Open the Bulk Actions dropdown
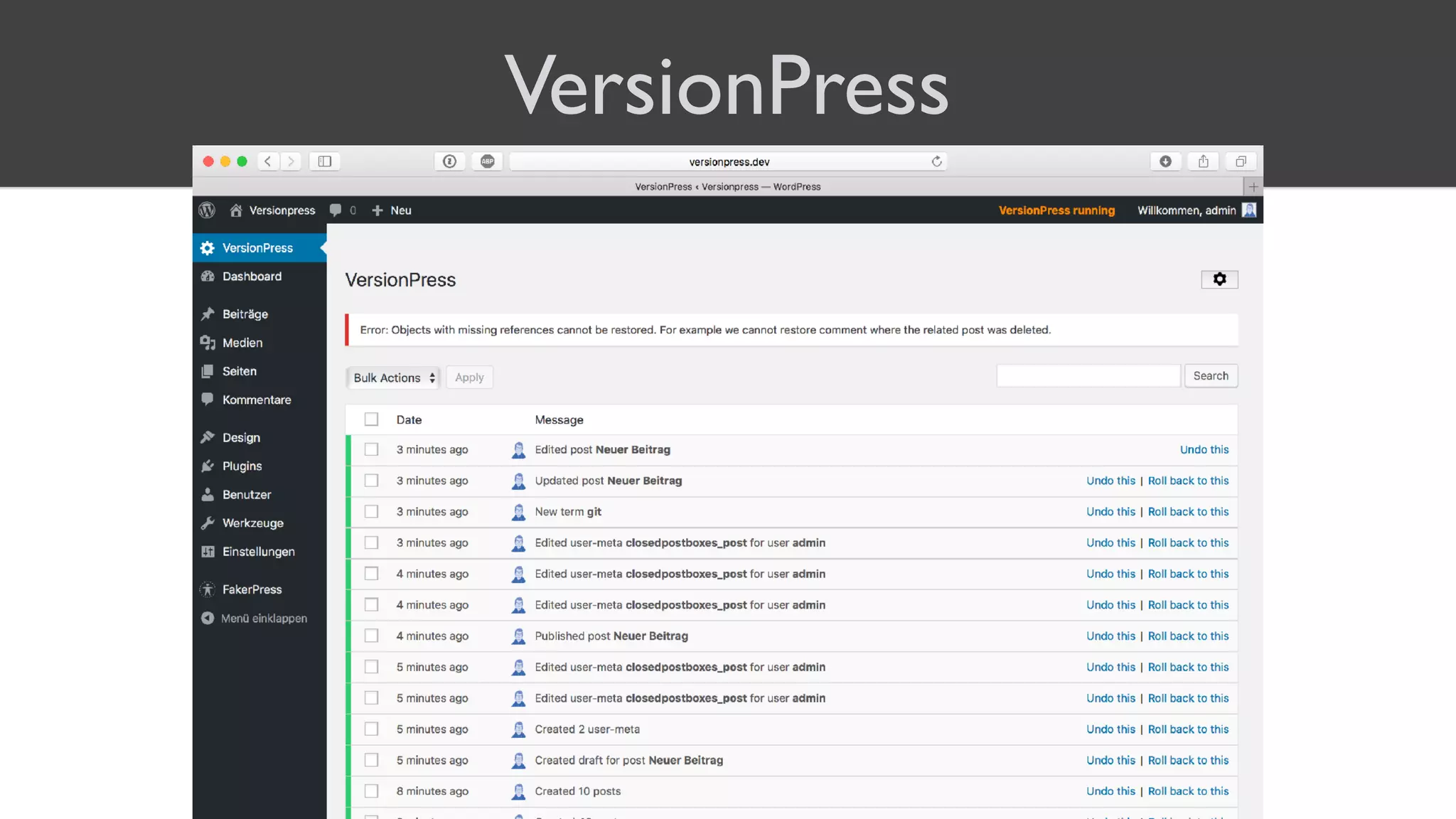This screenshot has width=1456, height=819. tap(393, 378)
